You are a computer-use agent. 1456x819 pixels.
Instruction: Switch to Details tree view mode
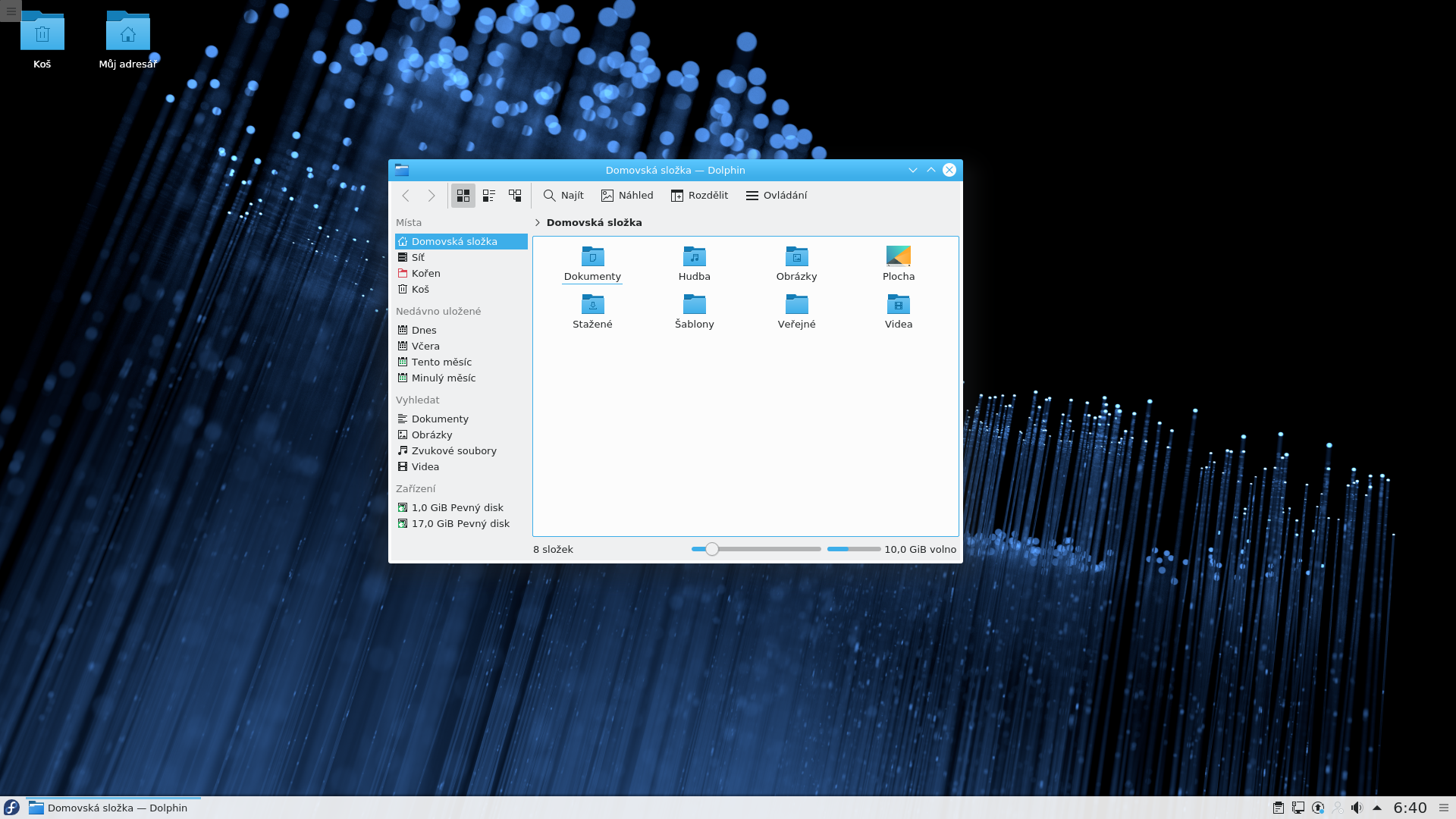515,196
